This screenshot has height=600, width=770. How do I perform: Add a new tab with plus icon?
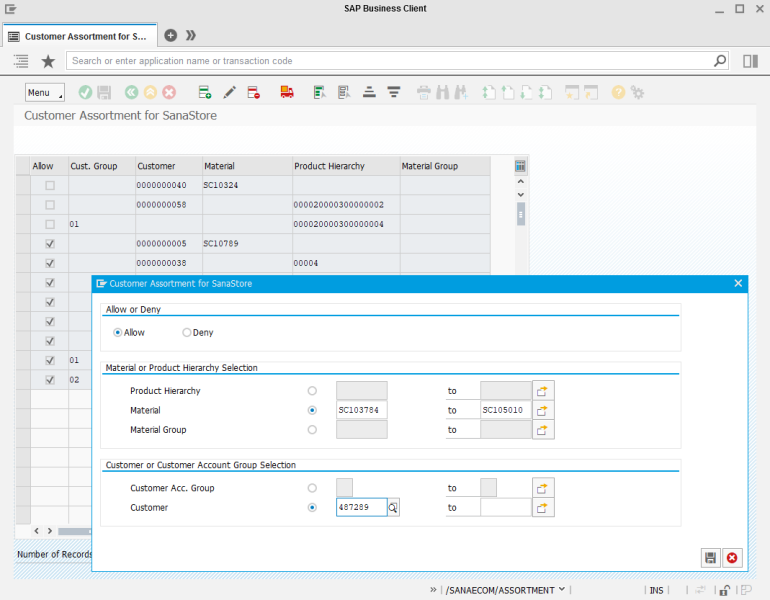[170, 35]
